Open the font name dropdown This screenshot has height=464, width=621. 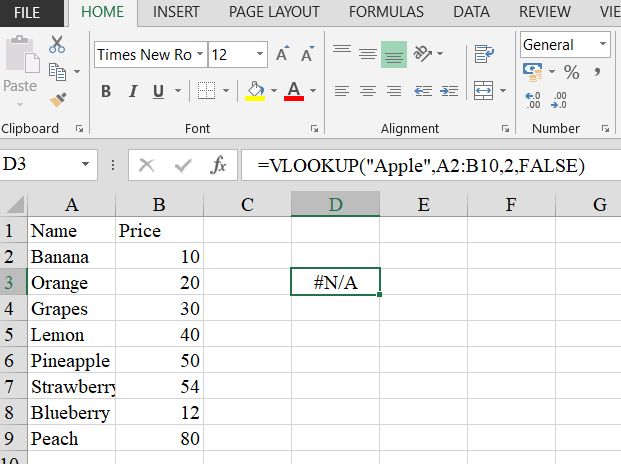point(201,55)
